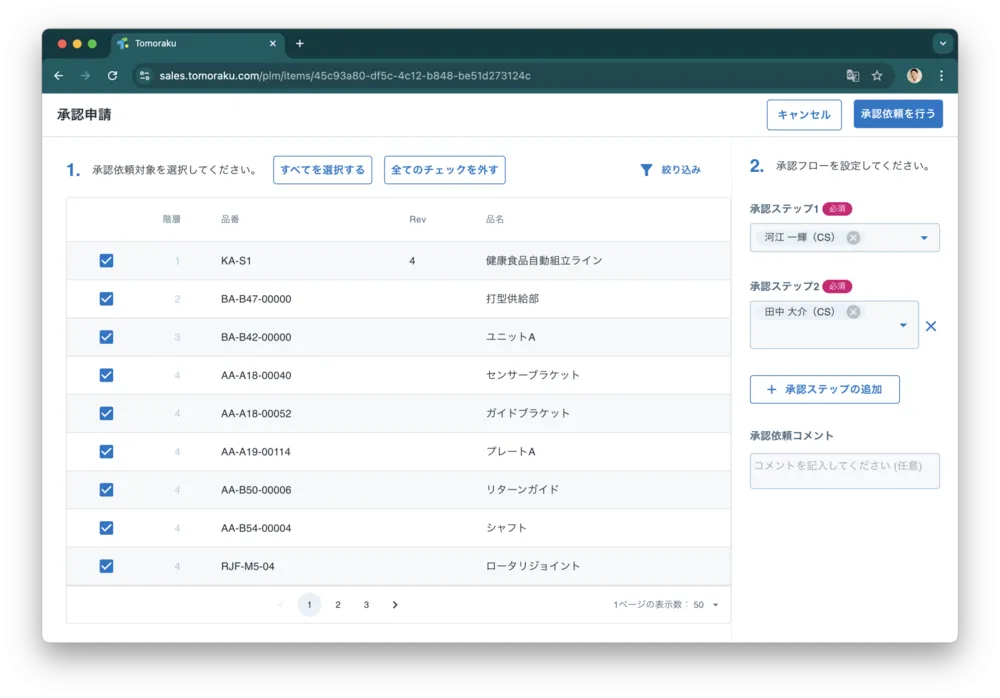
Task: Click すべてを選択する to select all items
Action: click(320, 170)
